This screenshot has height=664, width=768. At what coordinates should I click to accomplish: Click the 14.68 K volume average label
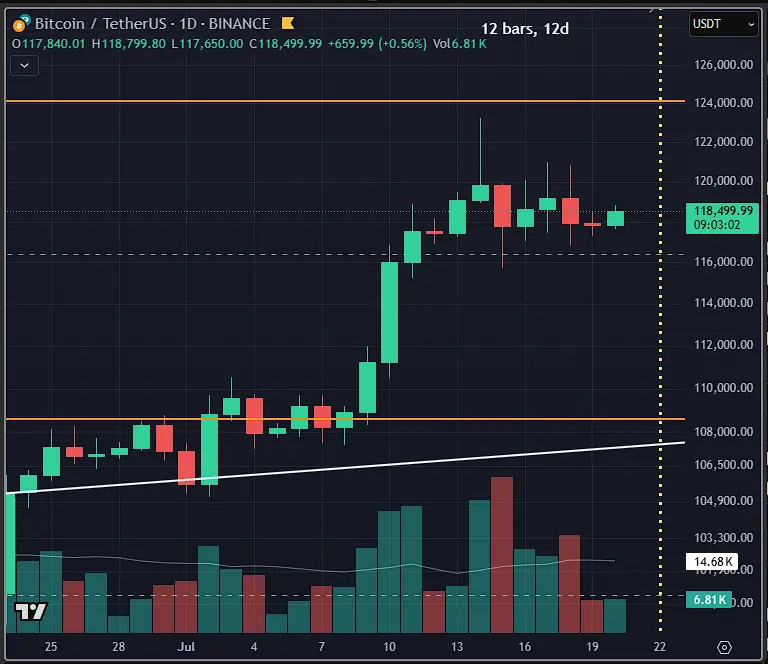tap(712, 561)
